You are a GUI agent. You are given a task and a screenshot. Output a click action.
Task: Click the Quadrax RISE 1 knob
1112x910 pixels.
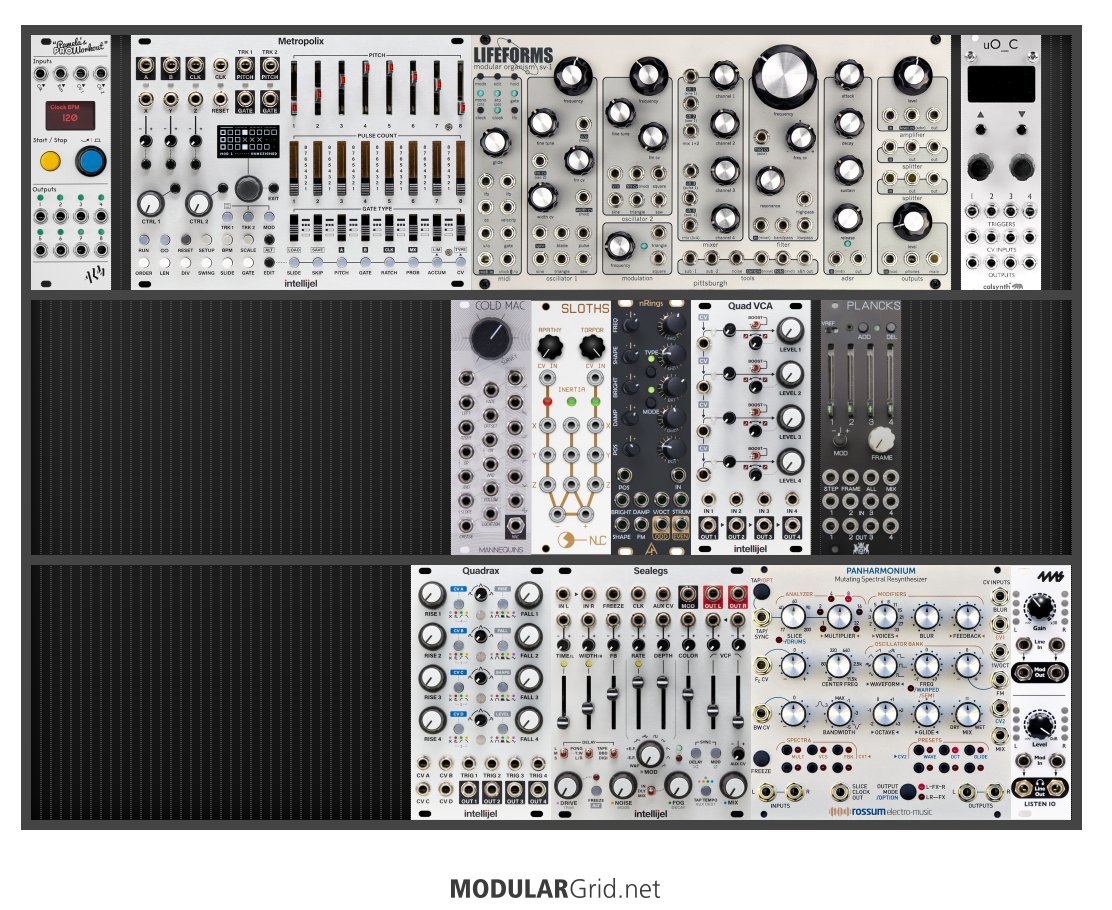[x=432, y=594]
